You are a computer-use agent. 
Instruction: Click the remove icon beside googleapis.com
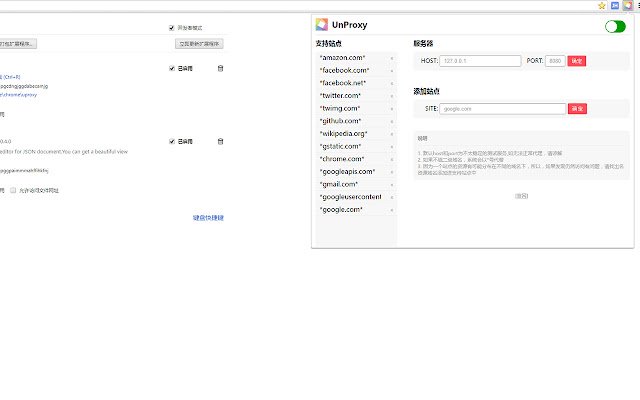392,172
